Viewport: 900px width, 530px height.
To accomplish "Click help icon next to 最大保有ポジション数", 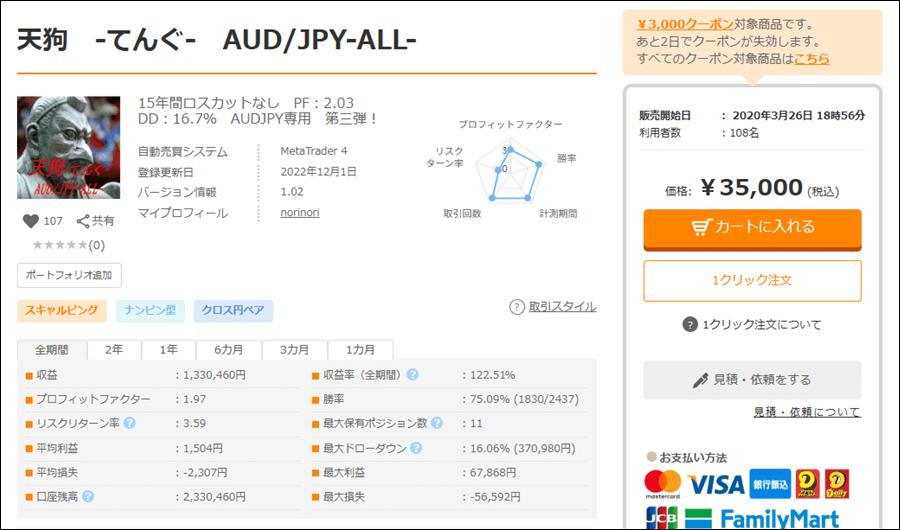I will tap(437, 423).
